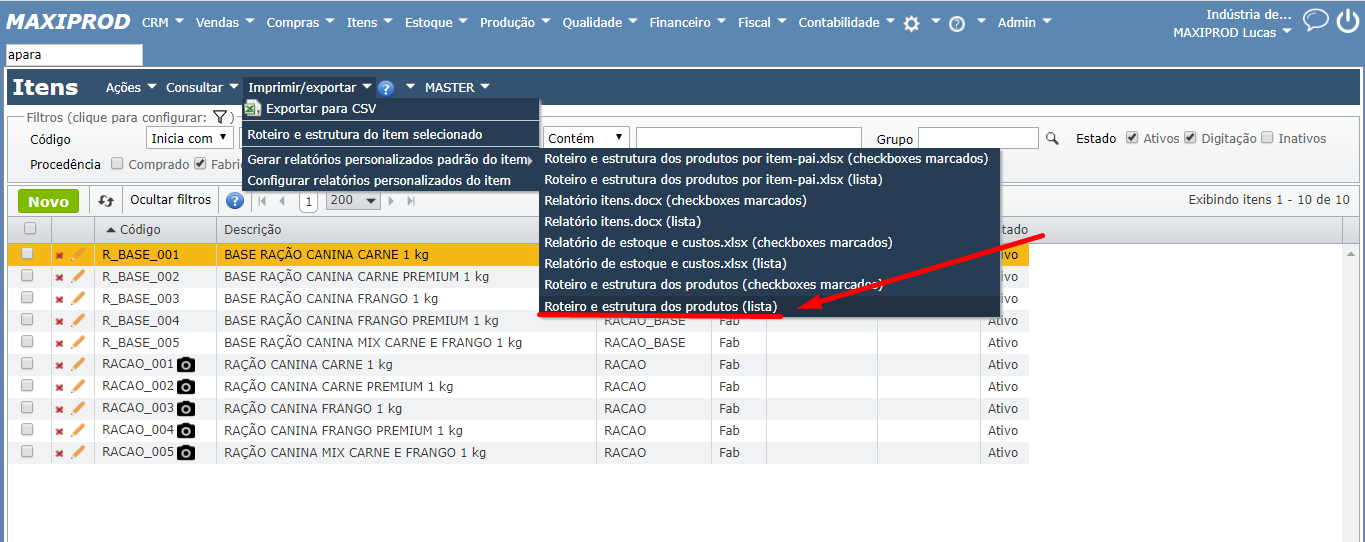Check the row checkbox for R_BASE_001
Viewport: 1365px width, 542px height.
click(28, 254)
